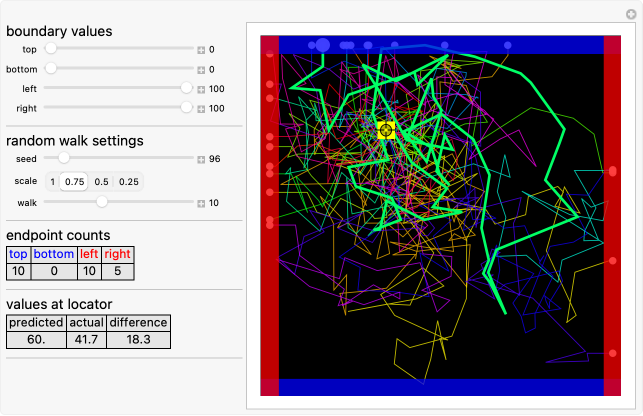
Task: Click the 'boundary values' heading
Action: coord(59,32)
